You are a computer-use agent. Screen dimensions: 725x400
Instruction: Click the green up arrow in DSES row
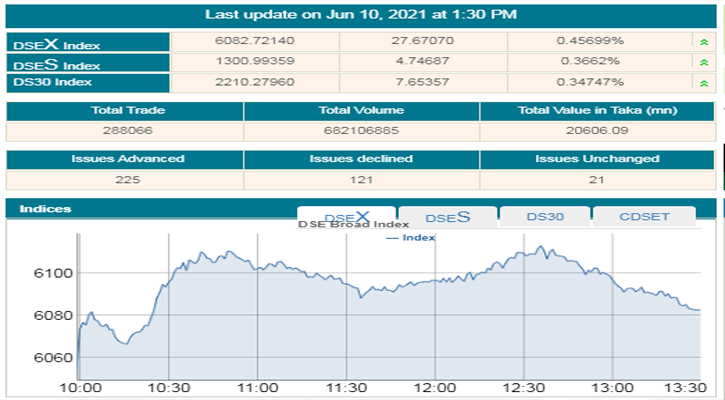(x=704, y=62)
